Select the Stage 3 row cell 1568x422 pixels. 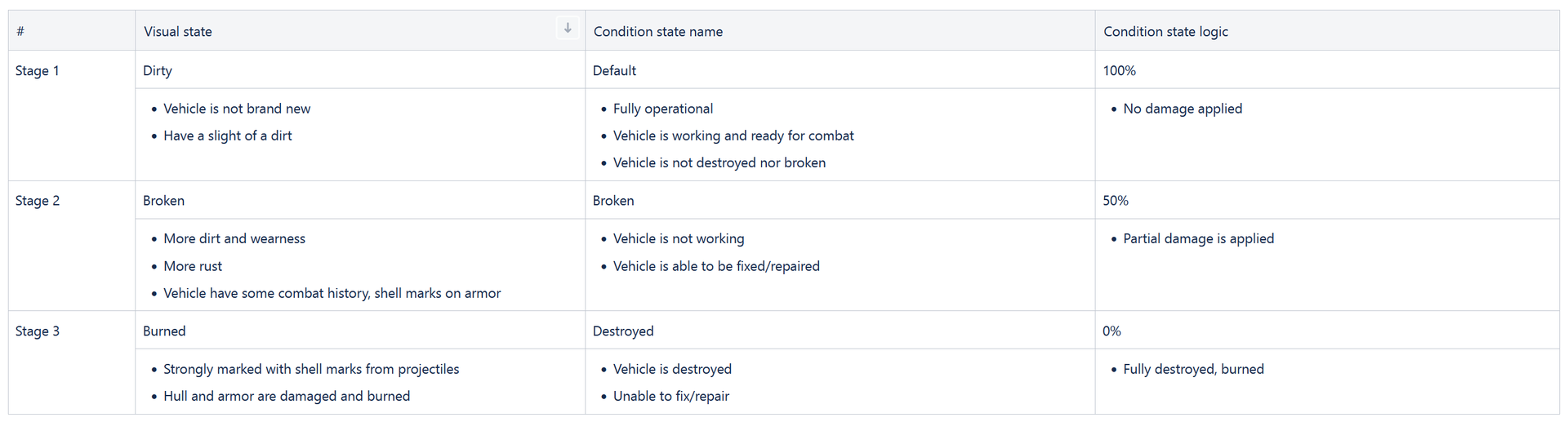(38, 331)
